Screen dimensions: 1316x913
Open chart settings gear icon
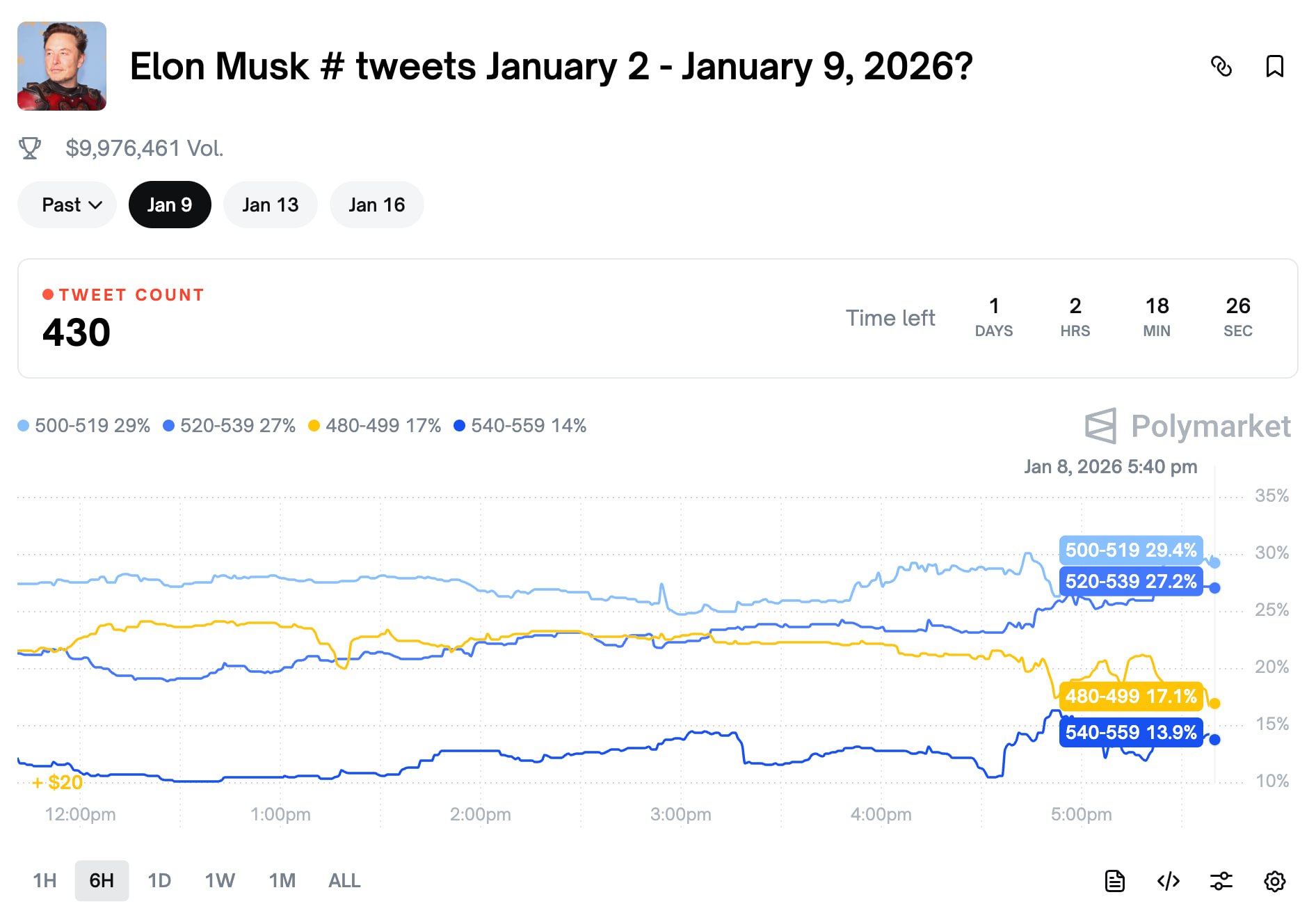click(1274, 881)
